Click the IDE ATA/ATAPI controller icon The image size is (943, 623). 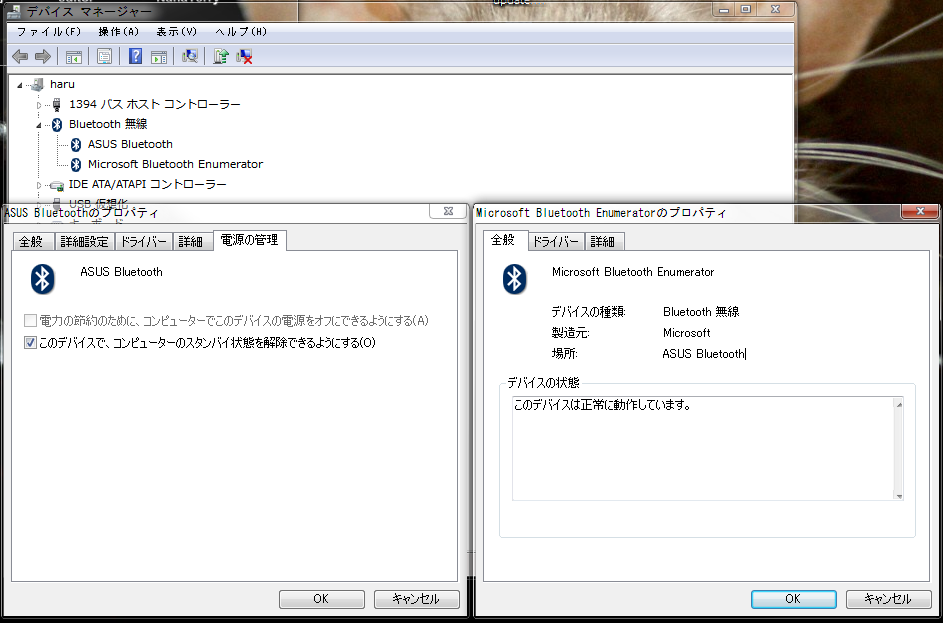[x=57, y=185]
